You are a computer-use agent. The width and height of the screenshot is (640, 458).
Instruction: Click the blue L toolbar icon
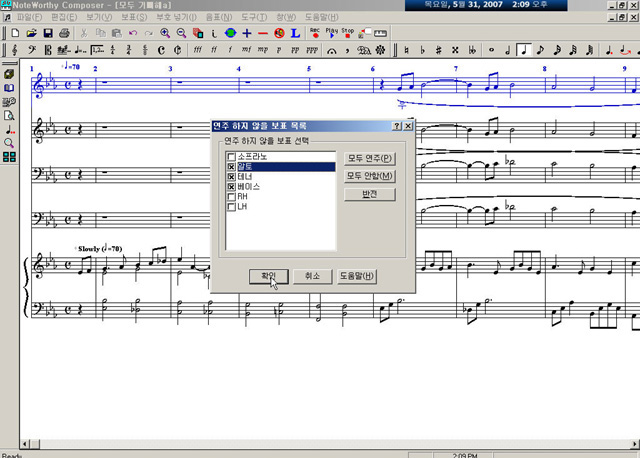(296, 33)
